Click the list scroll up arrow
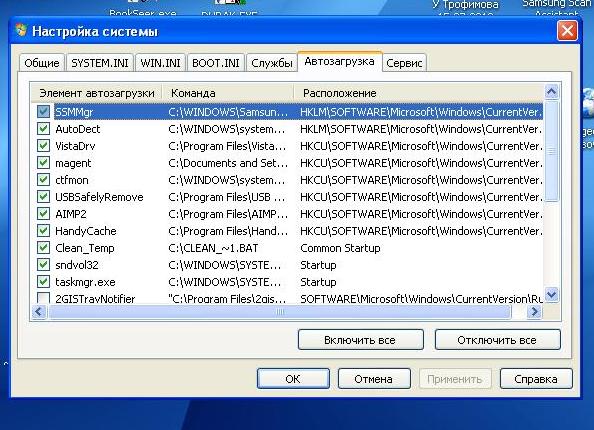Viewport: 594px width, 430px height. 552,92
